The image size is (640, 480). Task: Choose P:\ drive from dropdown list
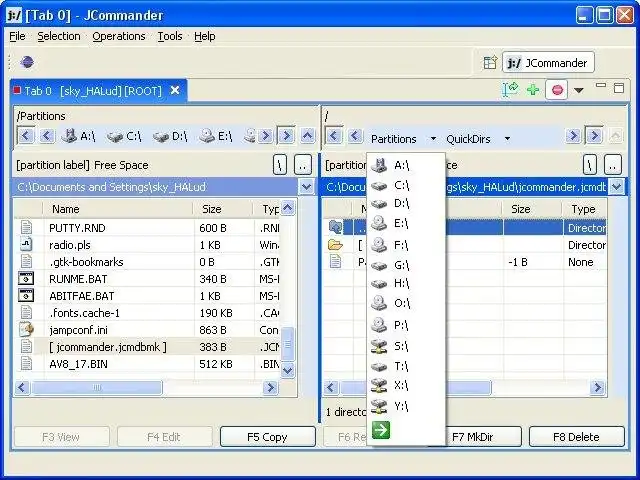point(406,325)
